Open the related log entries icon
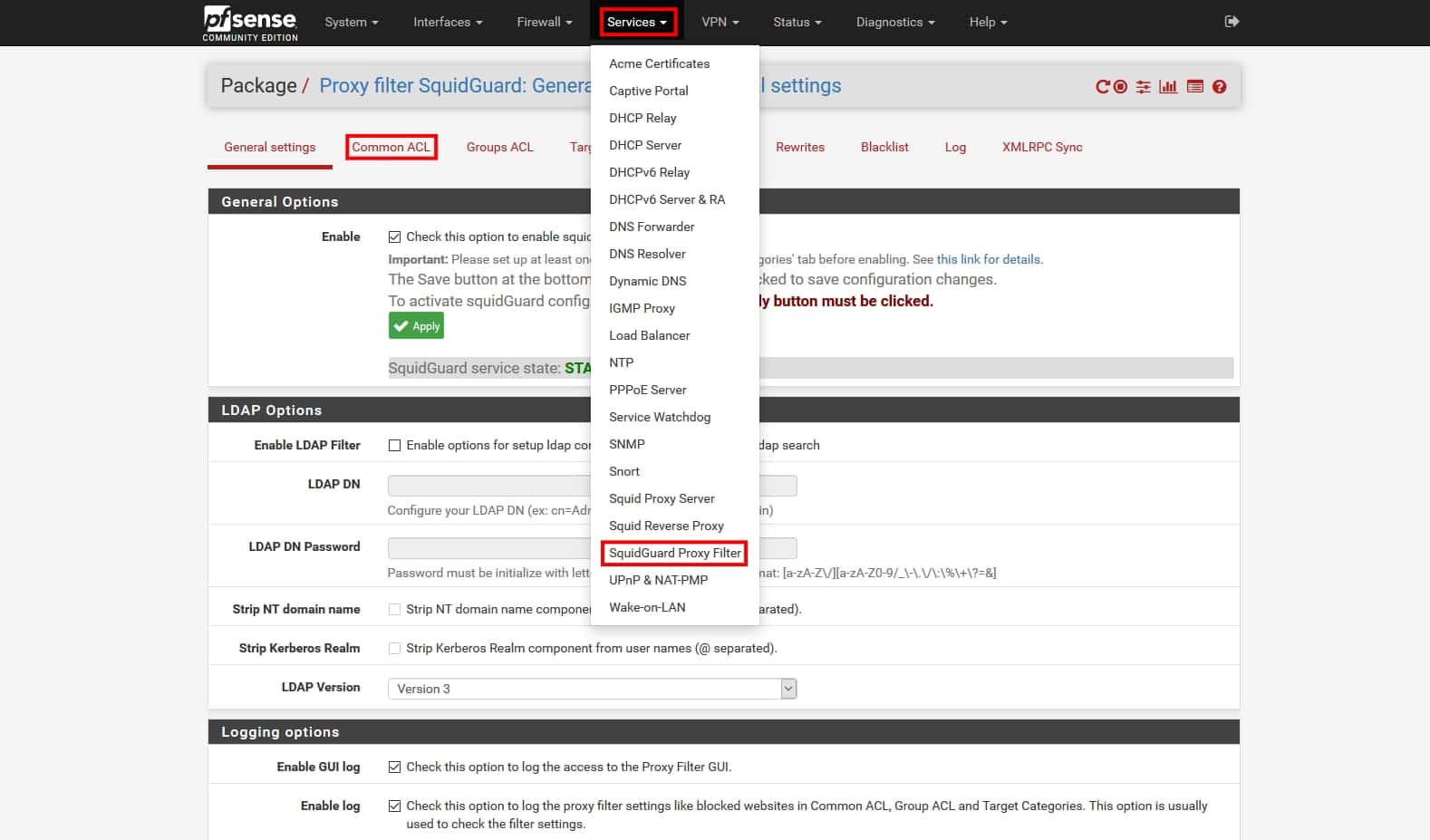 [x=1195, y=87]
